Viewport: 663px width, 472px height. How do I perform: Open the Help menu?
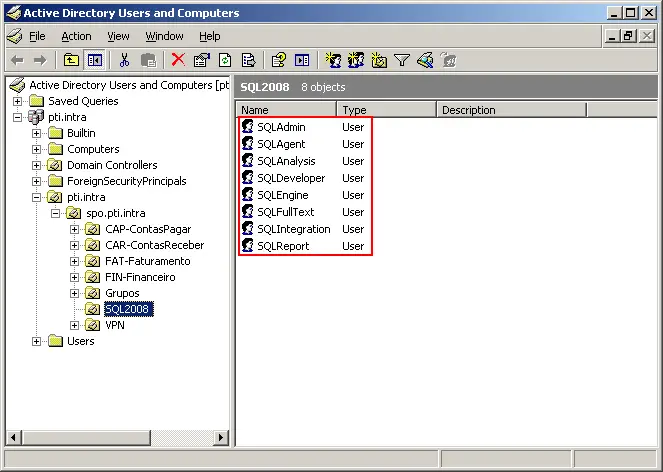click(x=210, y=36)
